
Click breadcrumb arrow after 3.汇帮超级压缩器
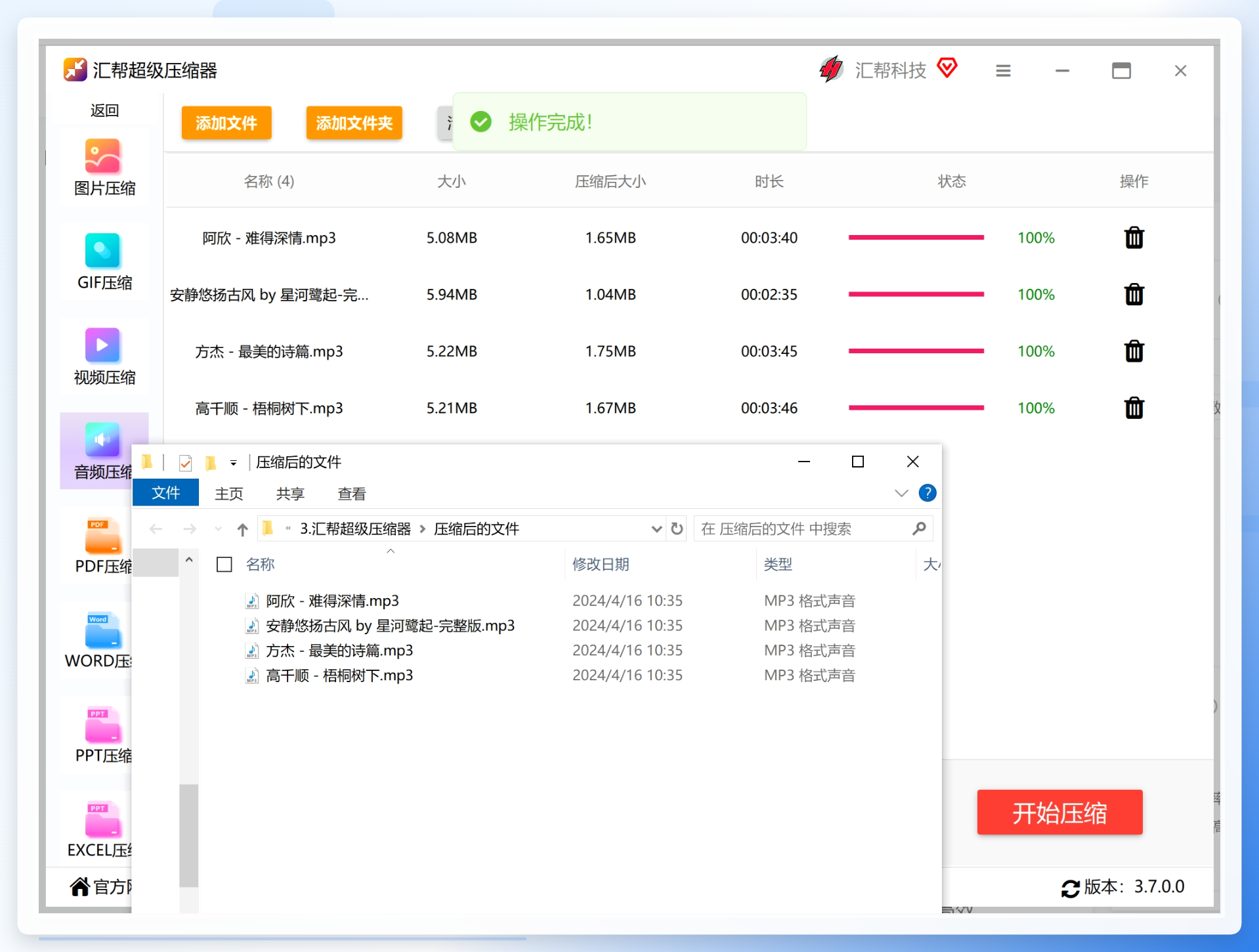click(423, 529)
